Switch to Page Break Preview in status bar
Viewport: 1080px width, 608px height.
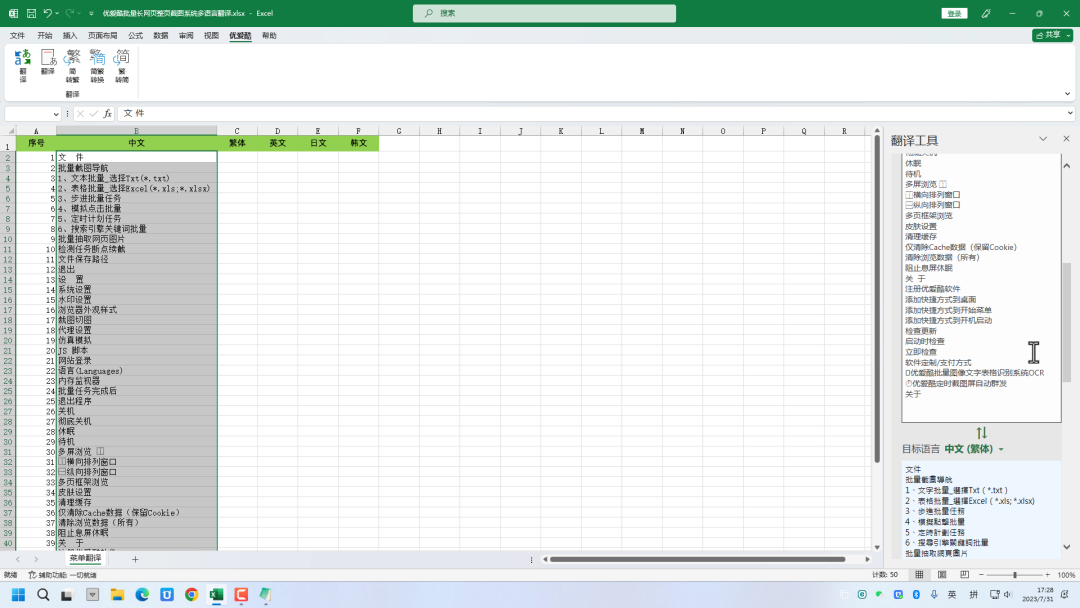pyautogui.click(x=964, y=574)
